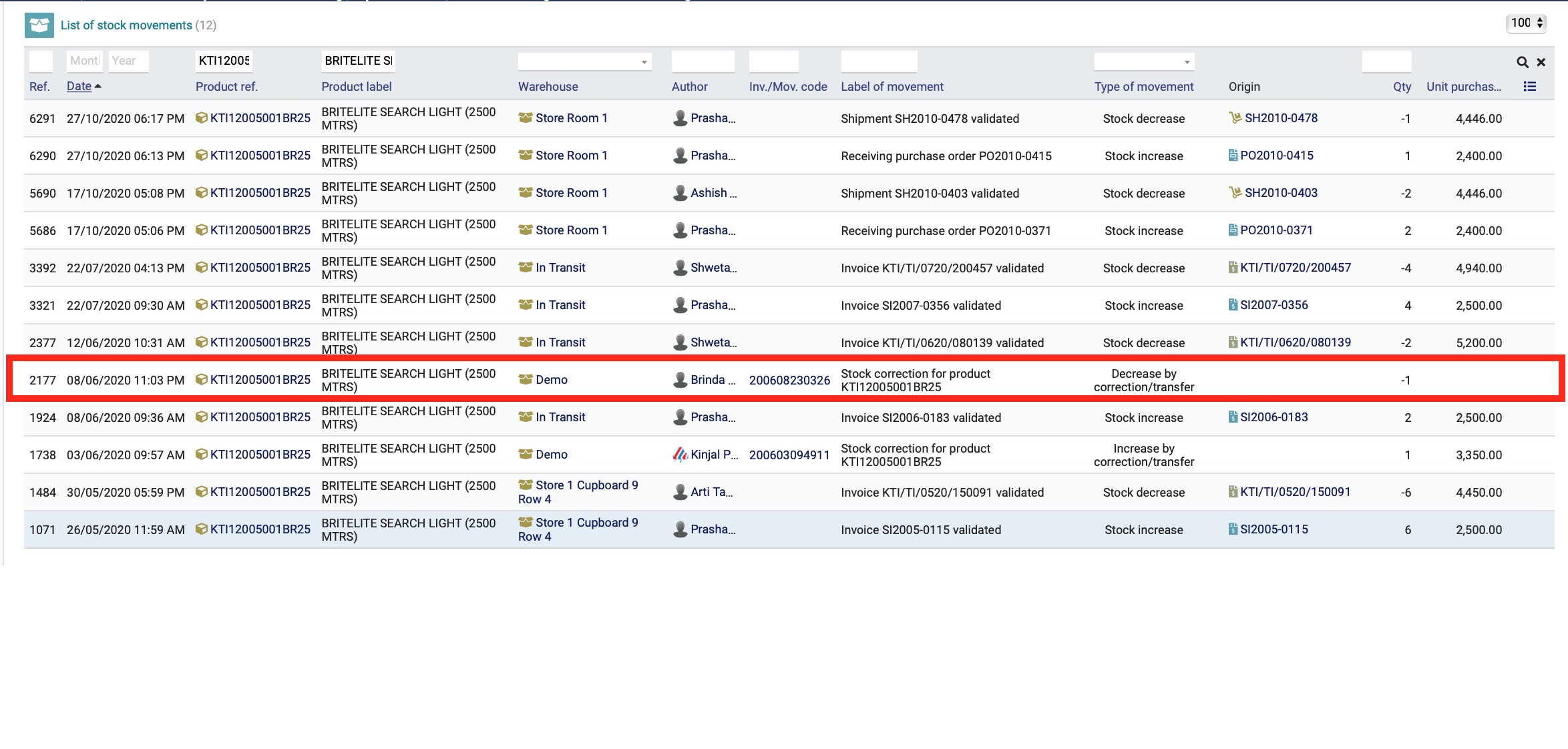Open the field selector list icon
The width and height of the screenshot is (1568, 749).
1529,86
